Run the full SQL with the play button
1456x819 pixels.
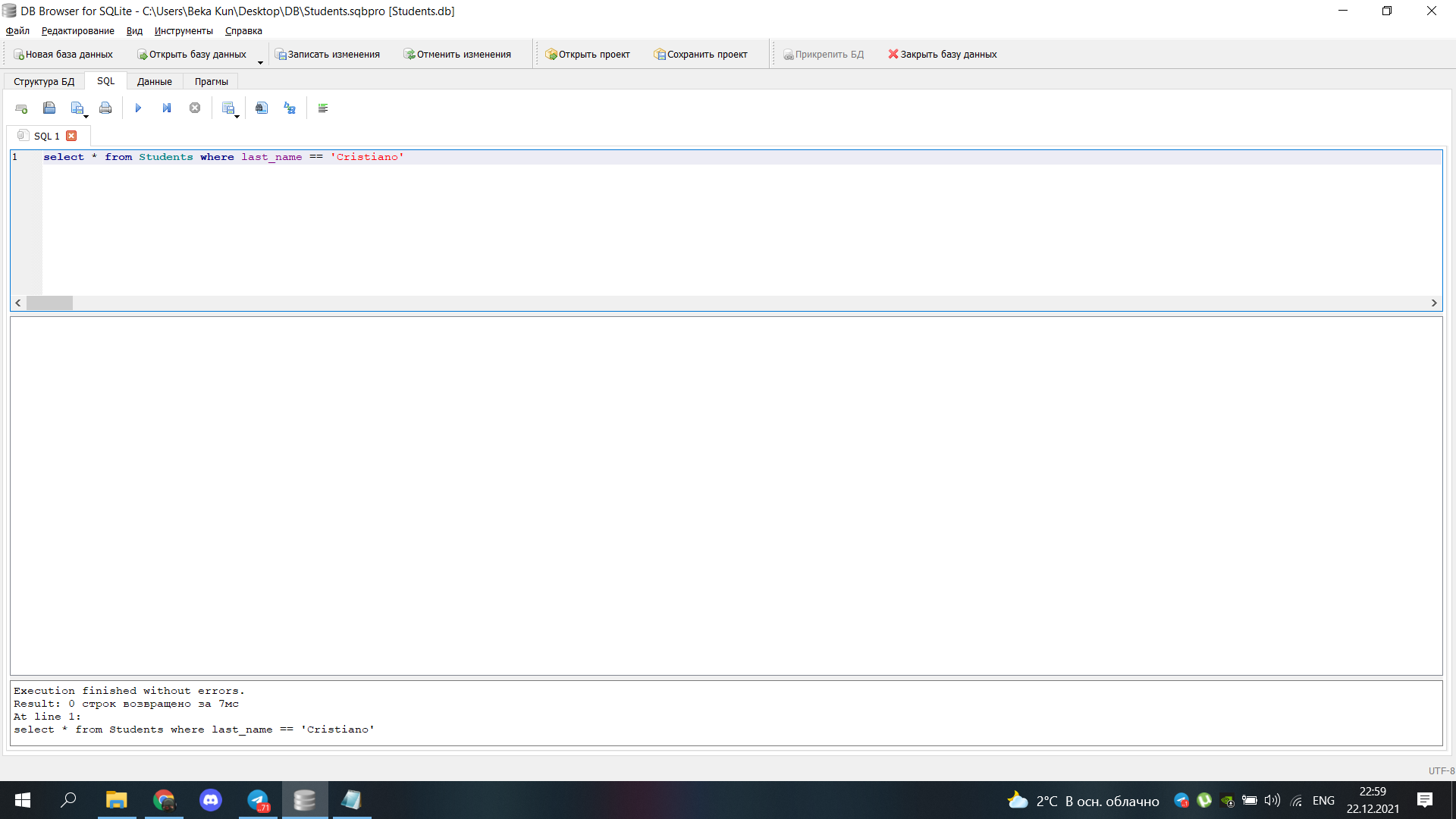[x=138, y=108]
